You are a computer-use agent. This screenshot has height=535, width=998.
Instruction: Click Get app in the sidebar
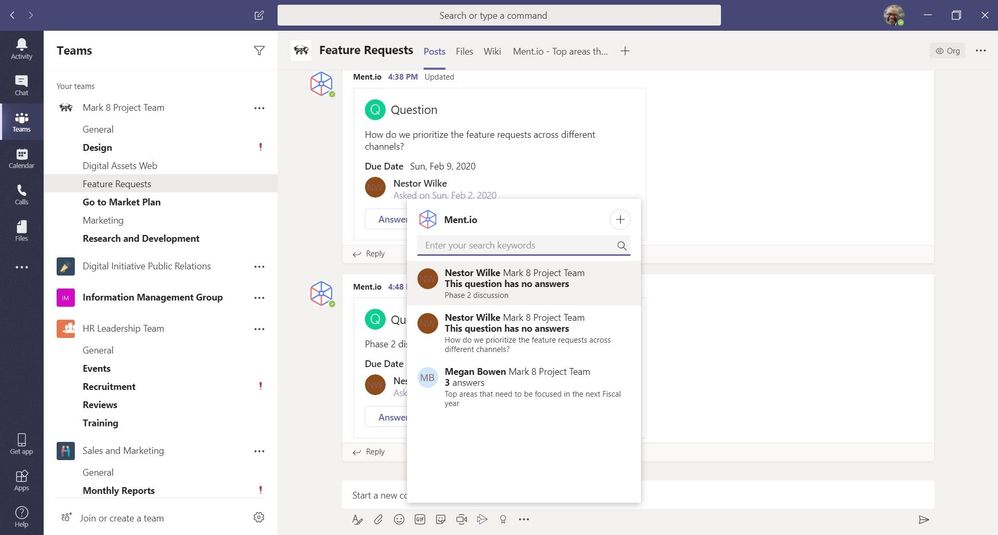(x=22, y=443)
